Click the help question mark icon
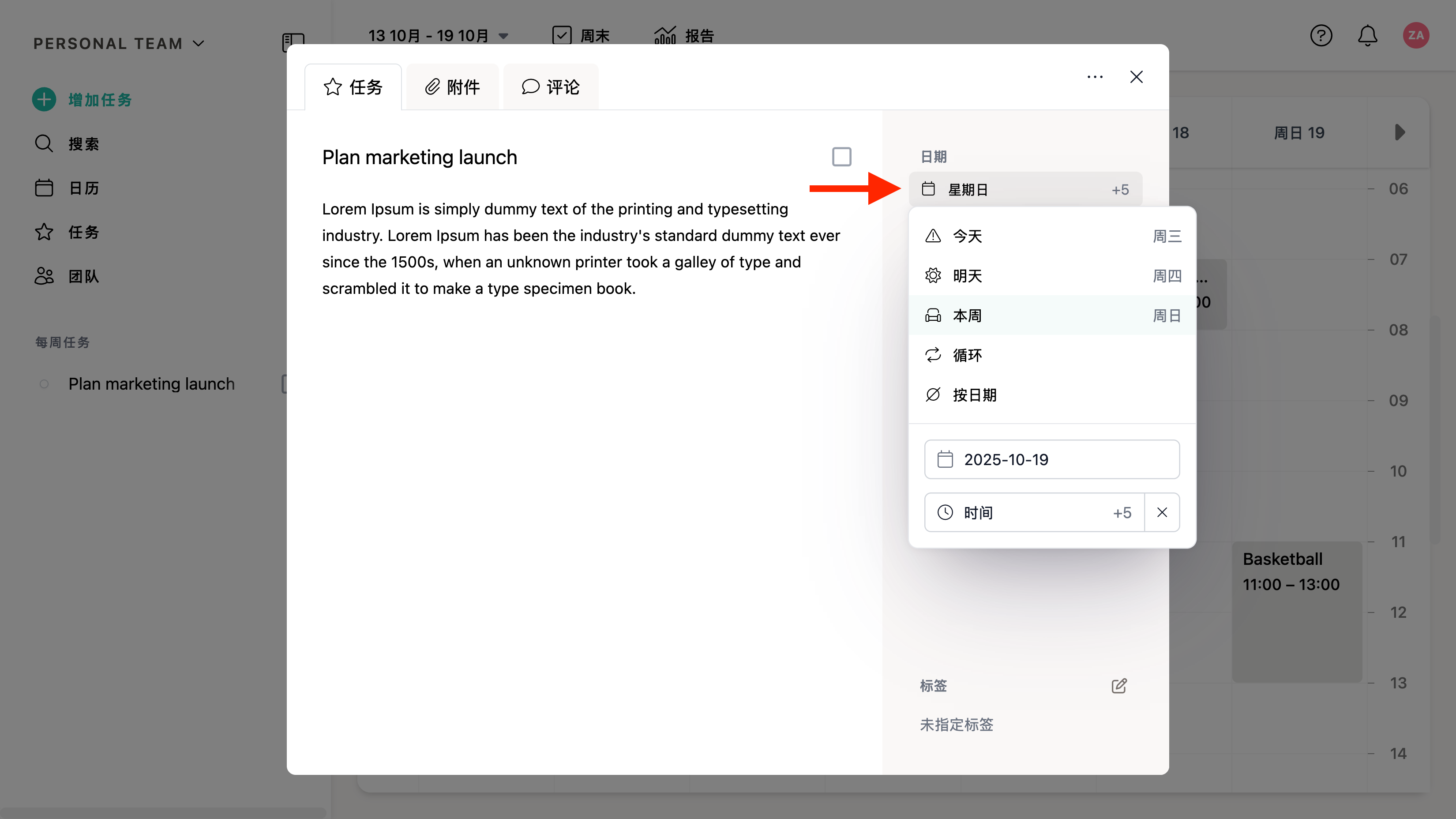This screenshot has height=819, width=1456. (x=1321, y=36)
